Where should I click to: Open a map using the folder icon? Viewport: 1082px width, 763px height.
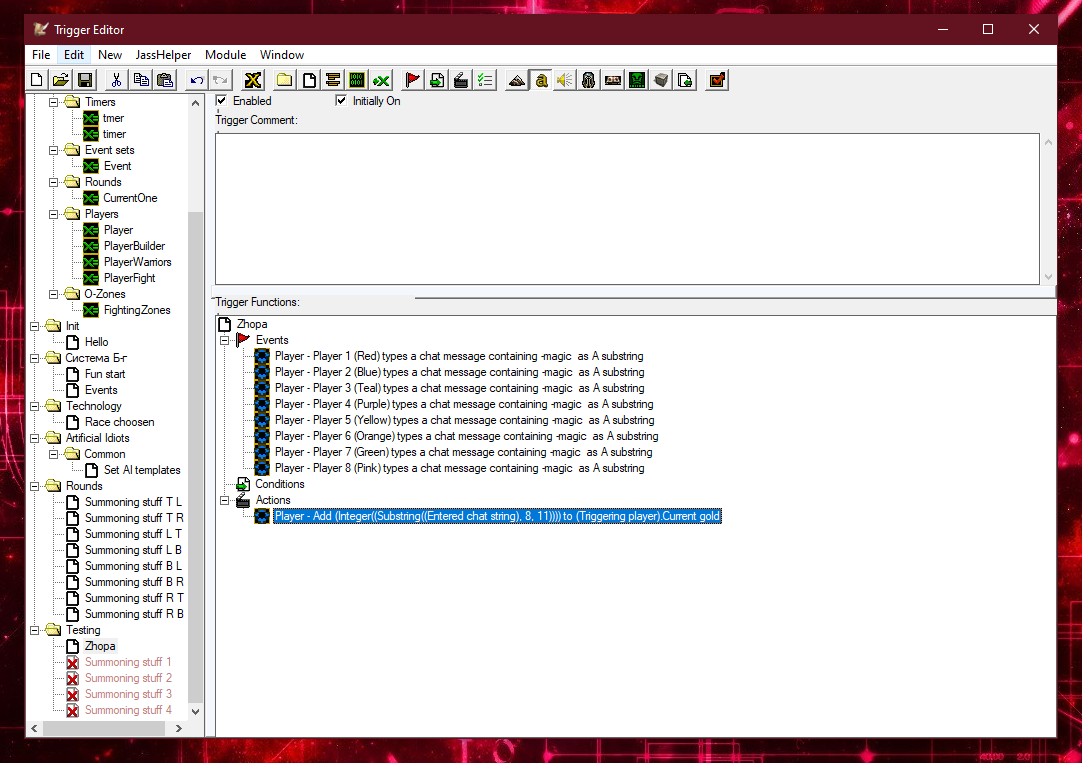(61, 80)
